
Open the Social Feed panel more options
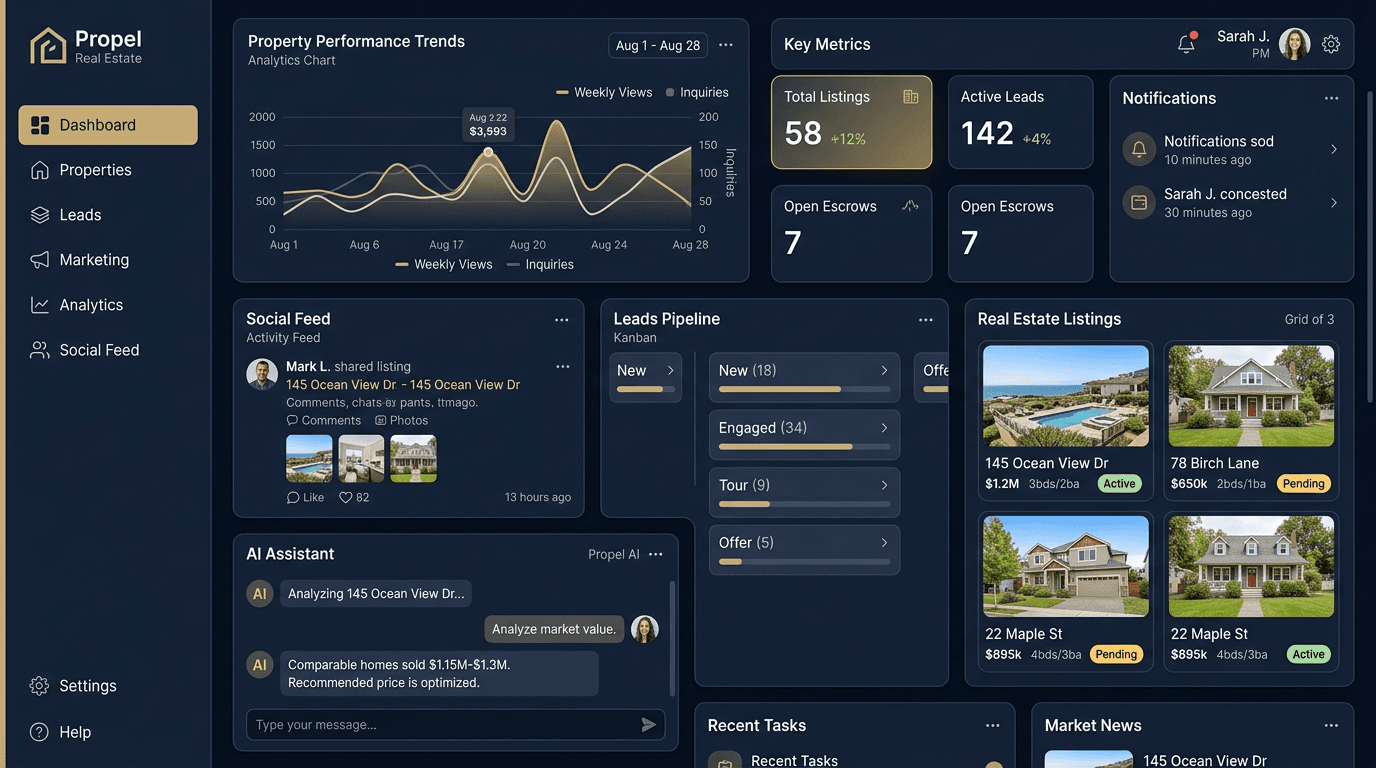562,320
